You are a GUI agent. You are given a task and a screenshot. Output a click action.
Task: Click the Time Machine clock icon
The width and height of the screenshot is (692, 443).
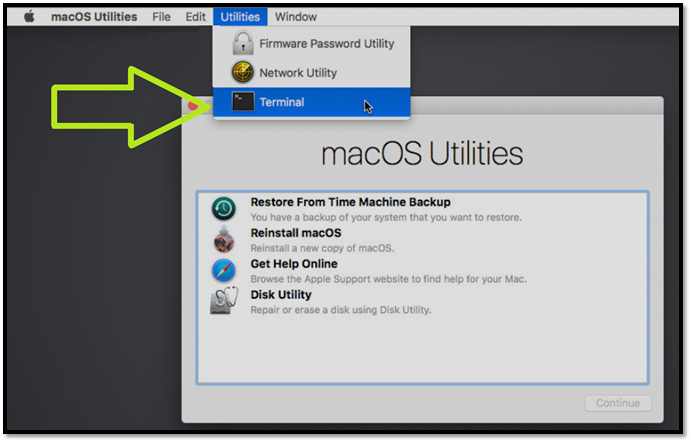click(x=224, y=208)
